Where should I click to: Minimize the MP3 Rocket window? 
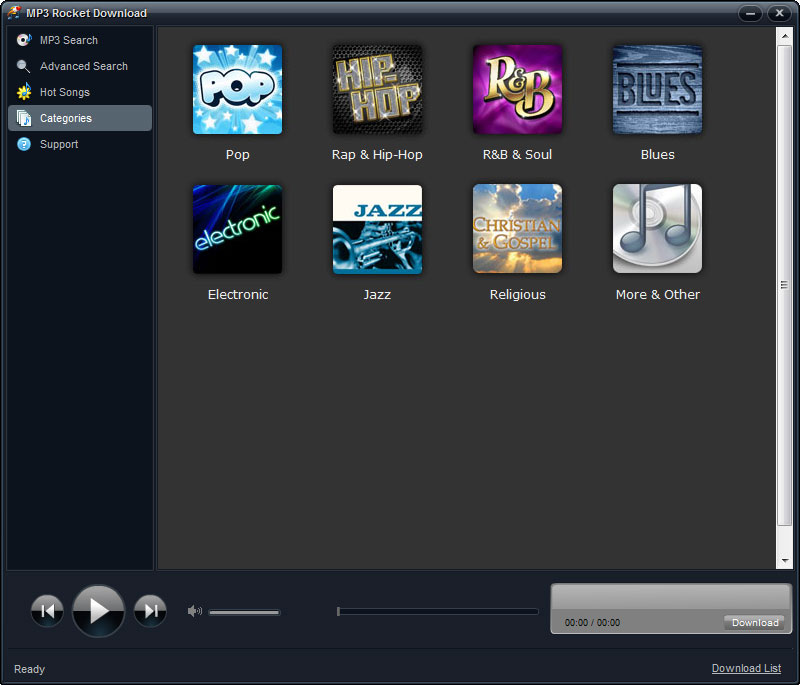tap(750, 13)
